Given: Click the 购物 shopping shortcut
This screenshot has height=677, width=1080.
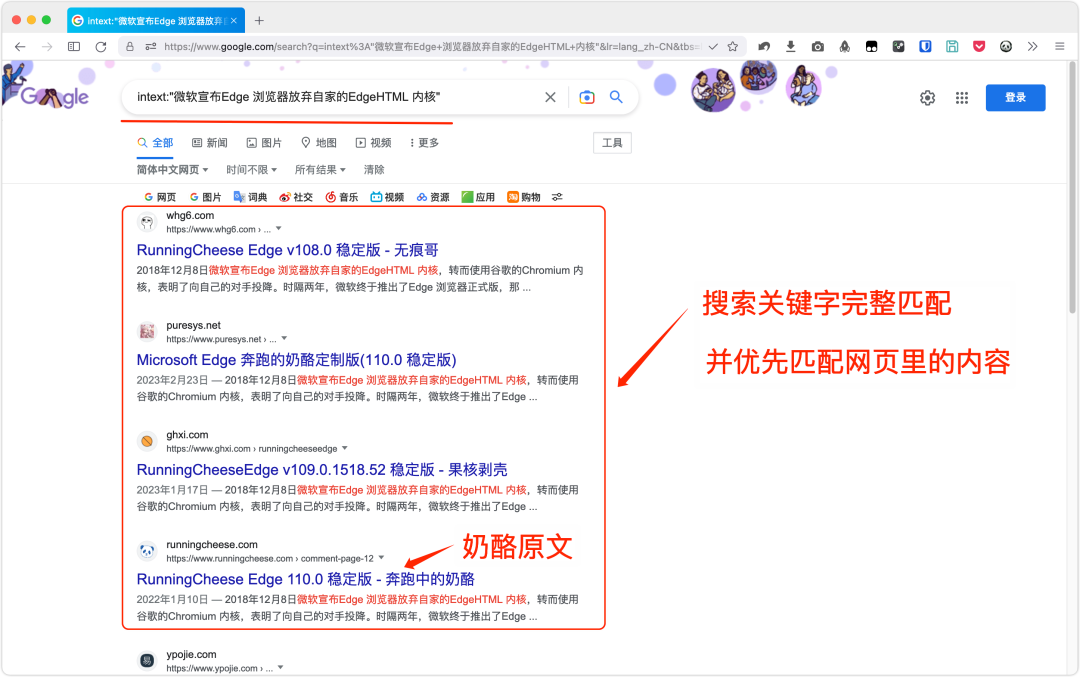Looking at the screenshot, I should point(524,197).
